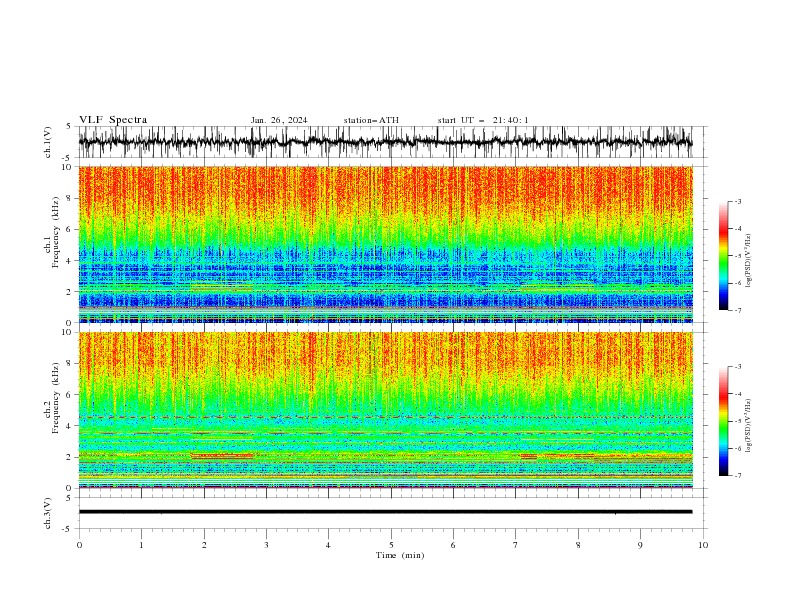Select the ch.2 "Frequency (kHz)" axis label
The width and height of the screenshot is (792, 612).
pyautogui.click(x=56, y=397)
